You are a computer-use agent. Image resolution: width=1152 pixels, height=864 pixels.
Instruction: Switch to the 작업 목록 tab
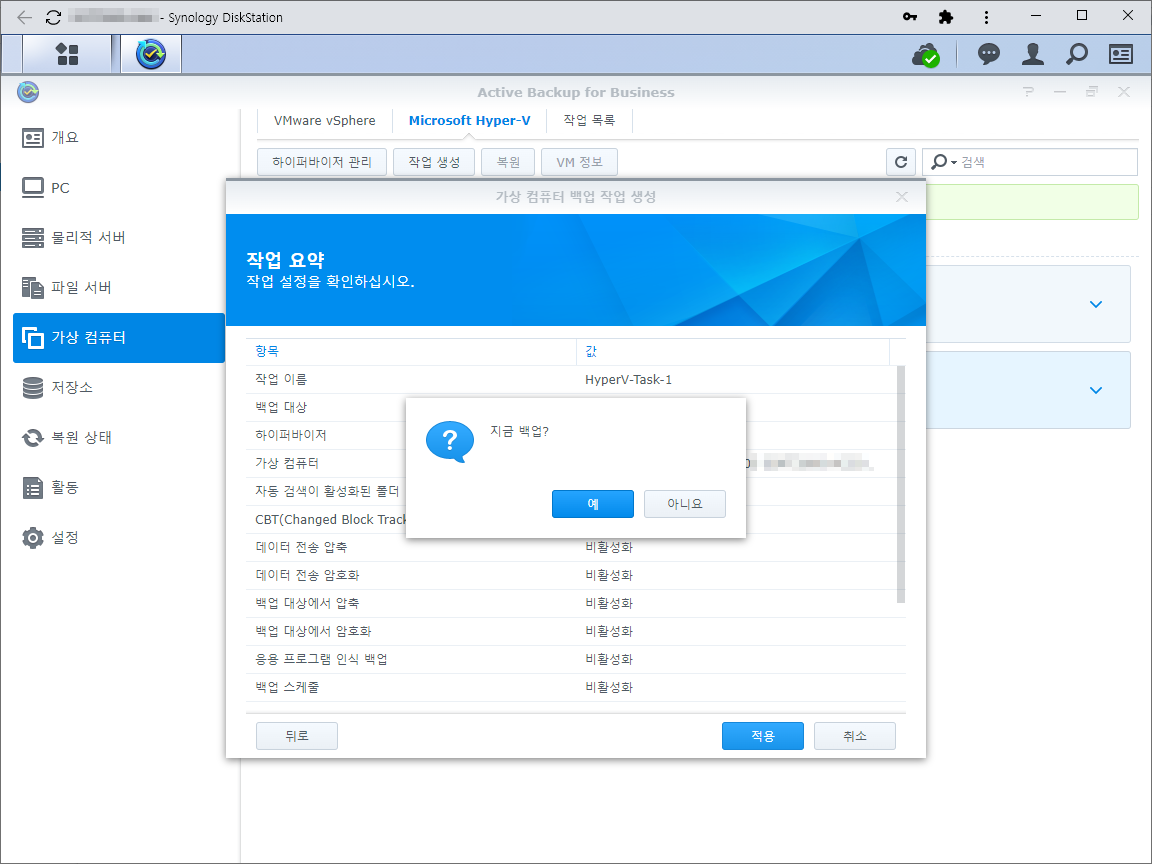589,120
